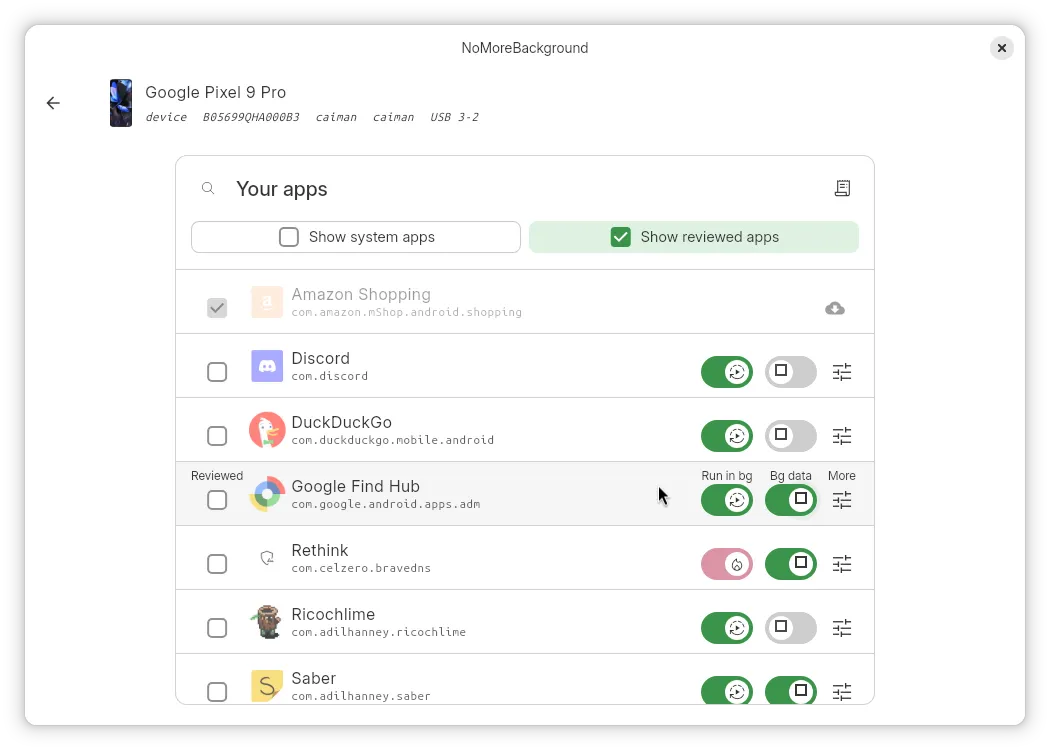Click package com.adilhanney.ricochlime
Image resolution: width=1050 pixels, height=750 pixels.
tap(378, 632)
